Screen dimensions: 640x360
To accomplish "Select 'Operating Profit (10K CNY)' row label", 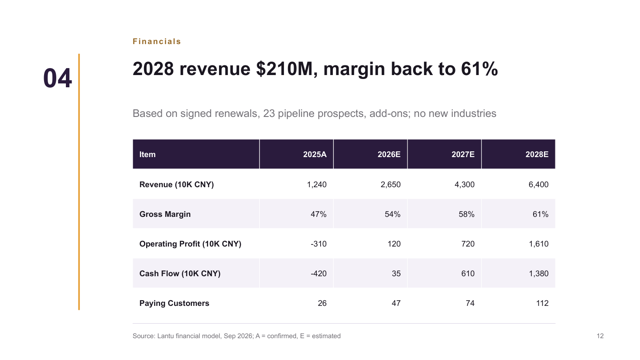I will coord(190,244).
